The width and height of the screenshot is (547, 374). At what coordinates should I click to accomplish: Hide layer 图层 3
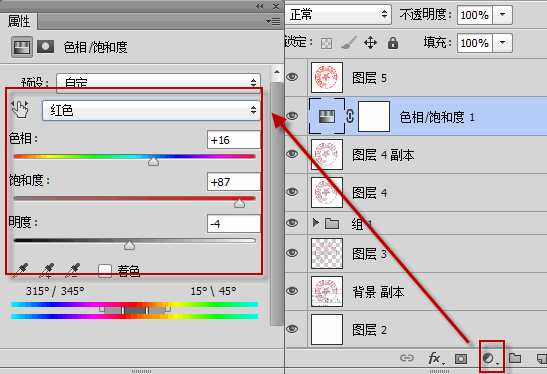[x=292, y=253]
